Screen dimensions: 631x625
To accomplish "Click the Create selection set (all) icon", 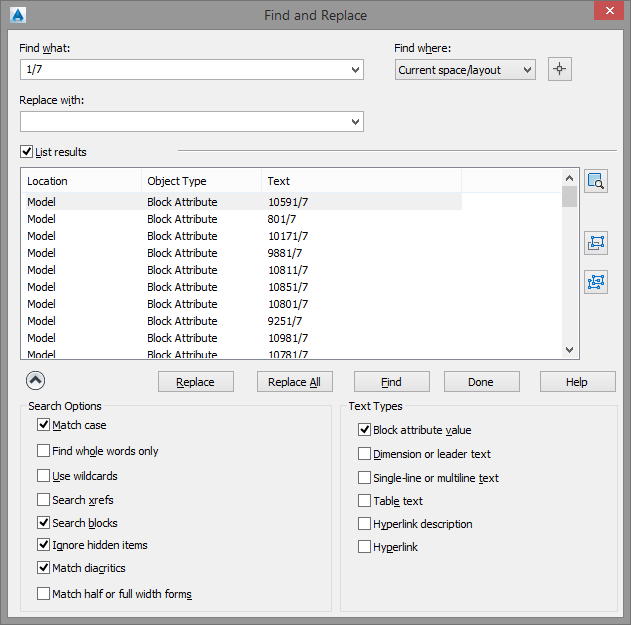I will (x=596, y=282).
